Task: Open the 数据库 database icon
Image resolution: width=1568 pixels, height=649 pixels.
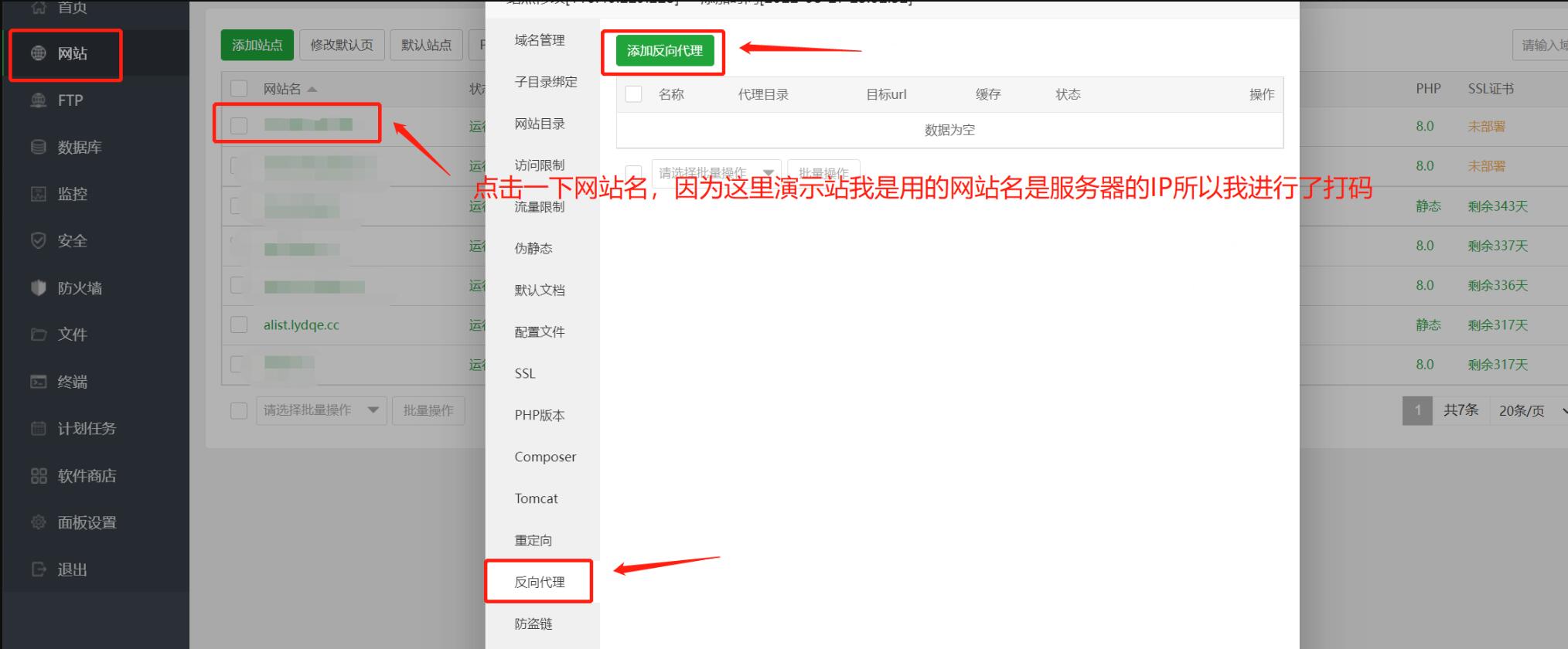Action: tap(39, 147)
